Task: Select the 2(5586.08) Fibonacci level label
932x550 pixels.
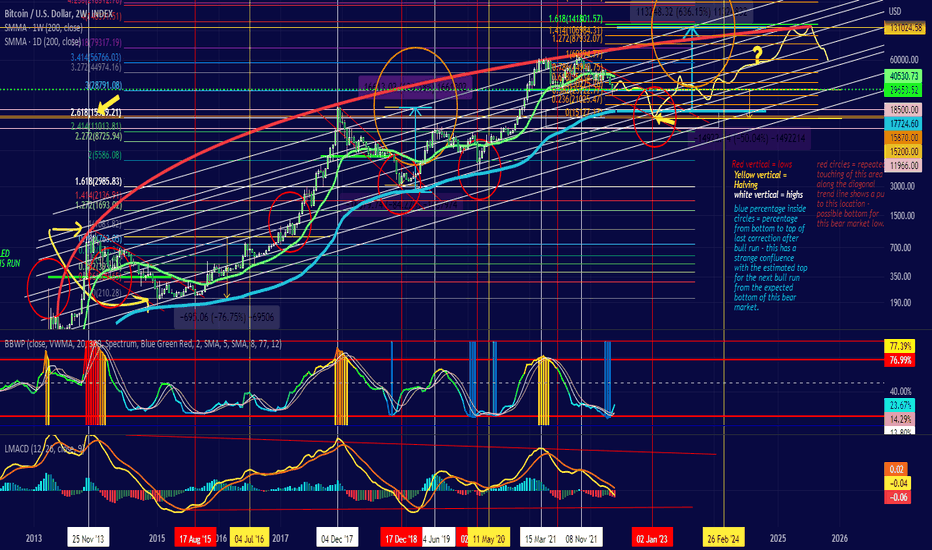Action: pyautogui.click(x=105, y=155)
